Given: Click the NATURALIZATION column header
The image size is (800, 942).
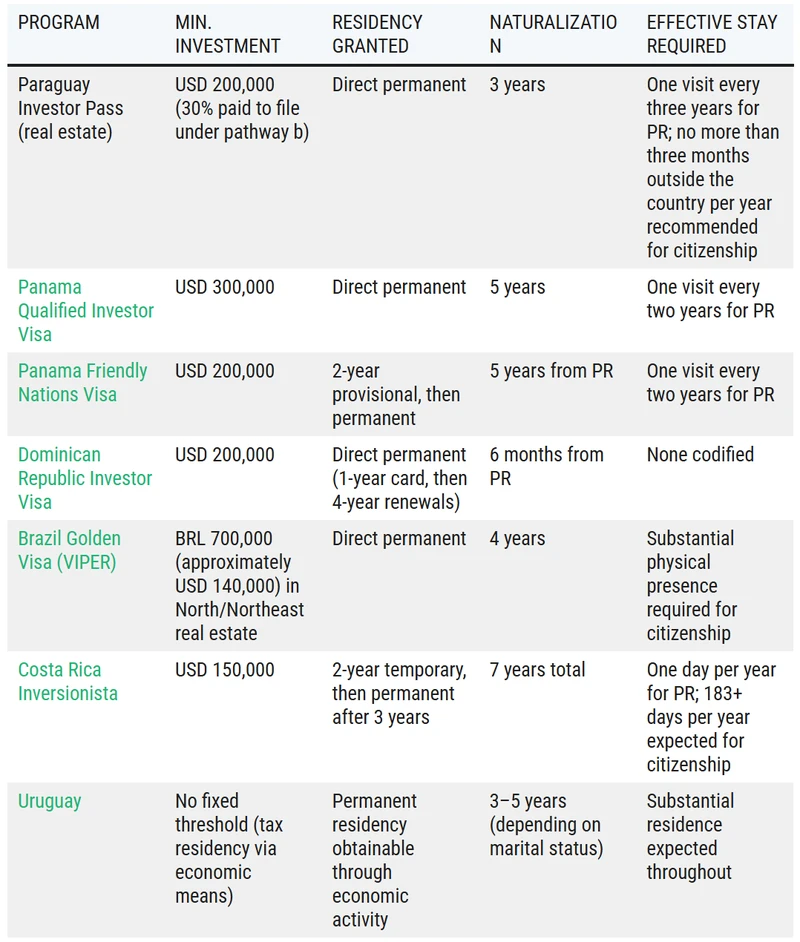Looking at the screenshot, I should click(x=553, y=34).
